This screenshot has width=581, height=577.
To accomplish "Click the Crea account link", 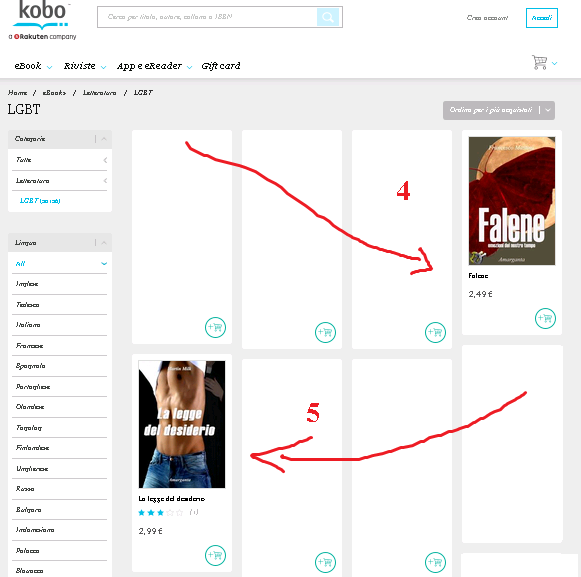I will (487, 18).
